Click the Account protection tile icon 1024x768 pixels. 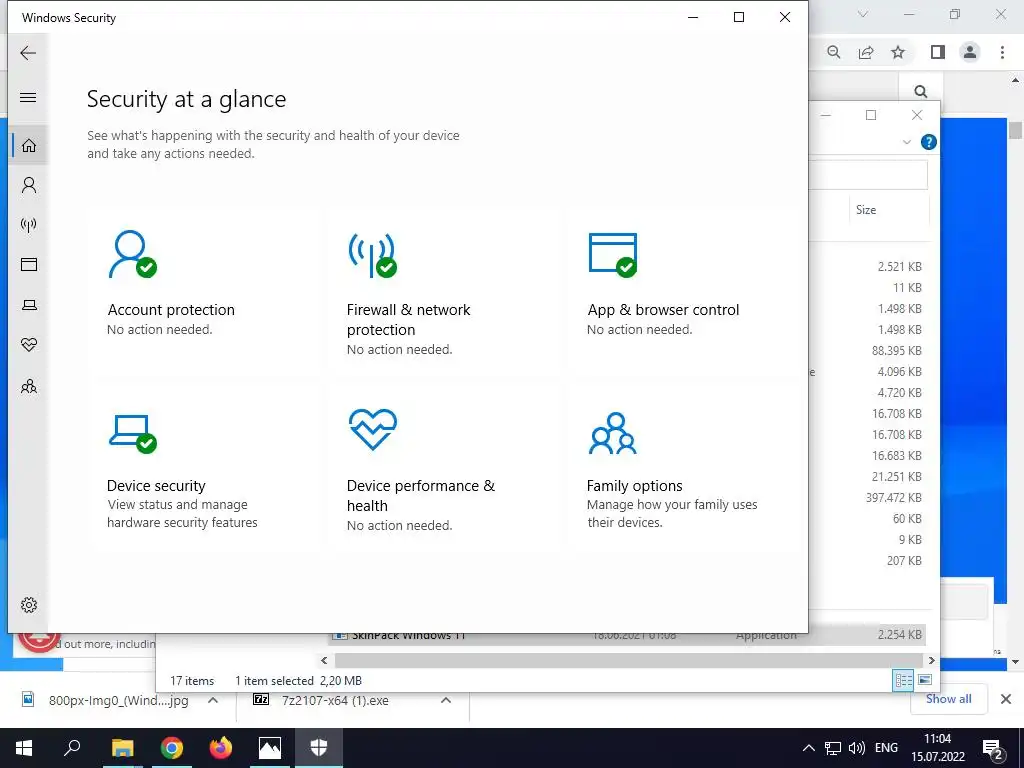pyautogui.click(x=132, y=254)
